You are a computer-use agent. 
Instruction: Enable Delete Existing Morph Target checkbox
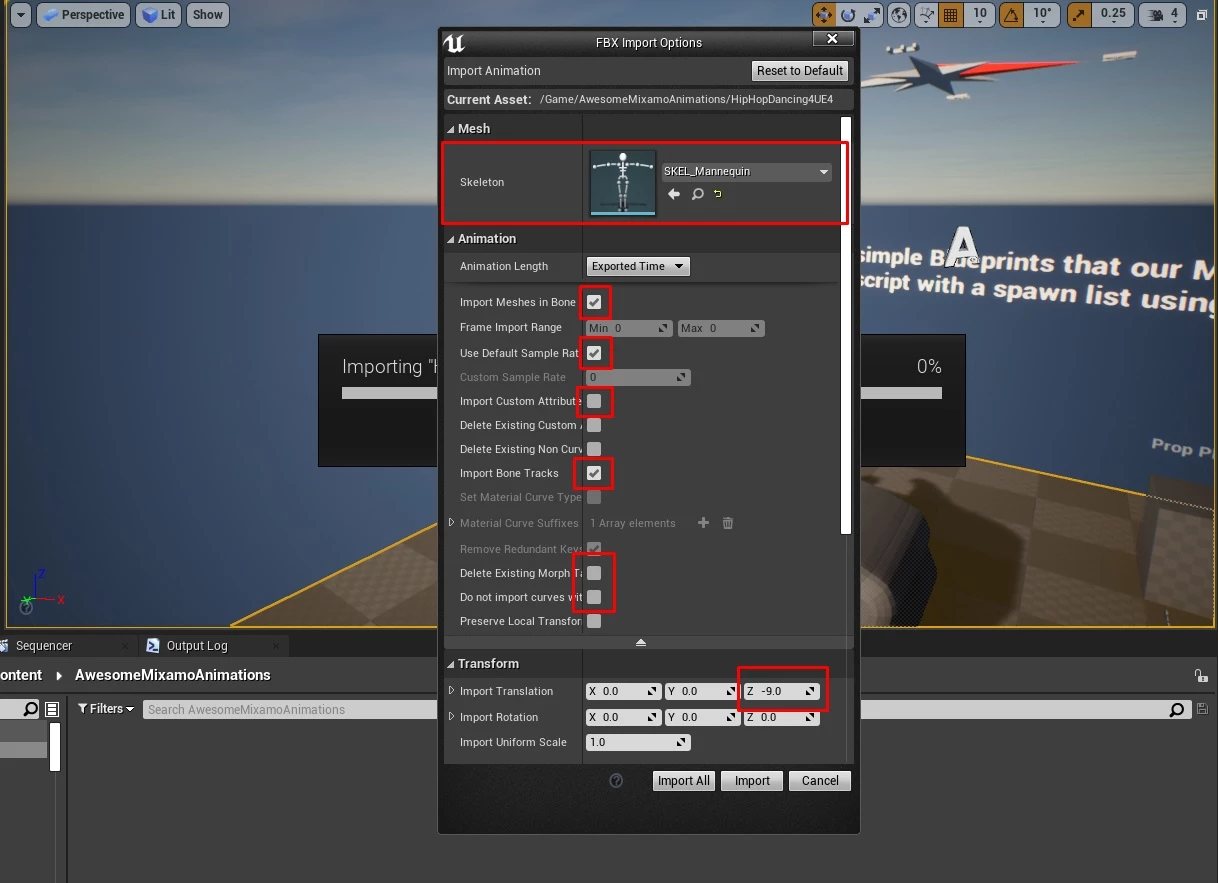tap(594, 573)
